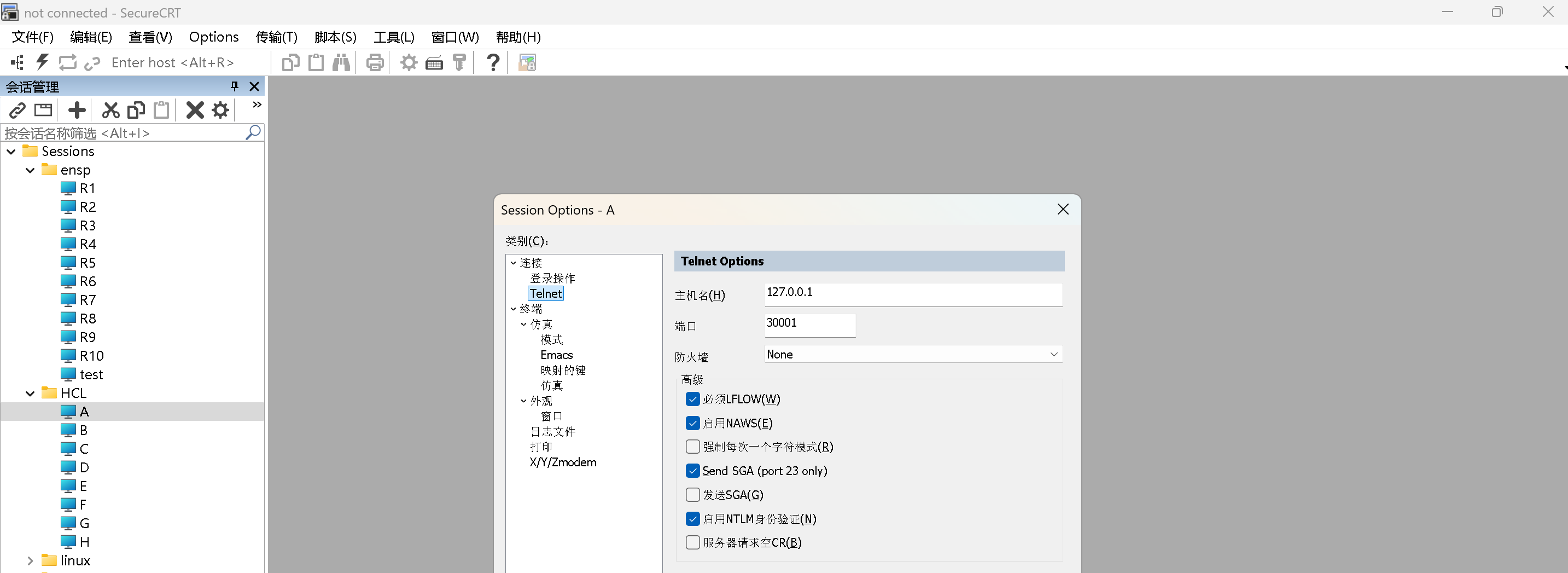Viewport: 1568px width, 573px height.
Task: Open the 防火墙 None dropdown
Action: 913,355
